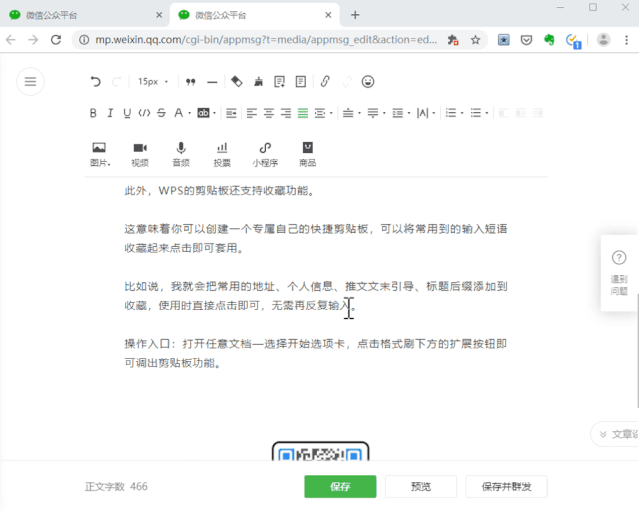
Task: Click the QR code image in the article
Action: (320, 451)
